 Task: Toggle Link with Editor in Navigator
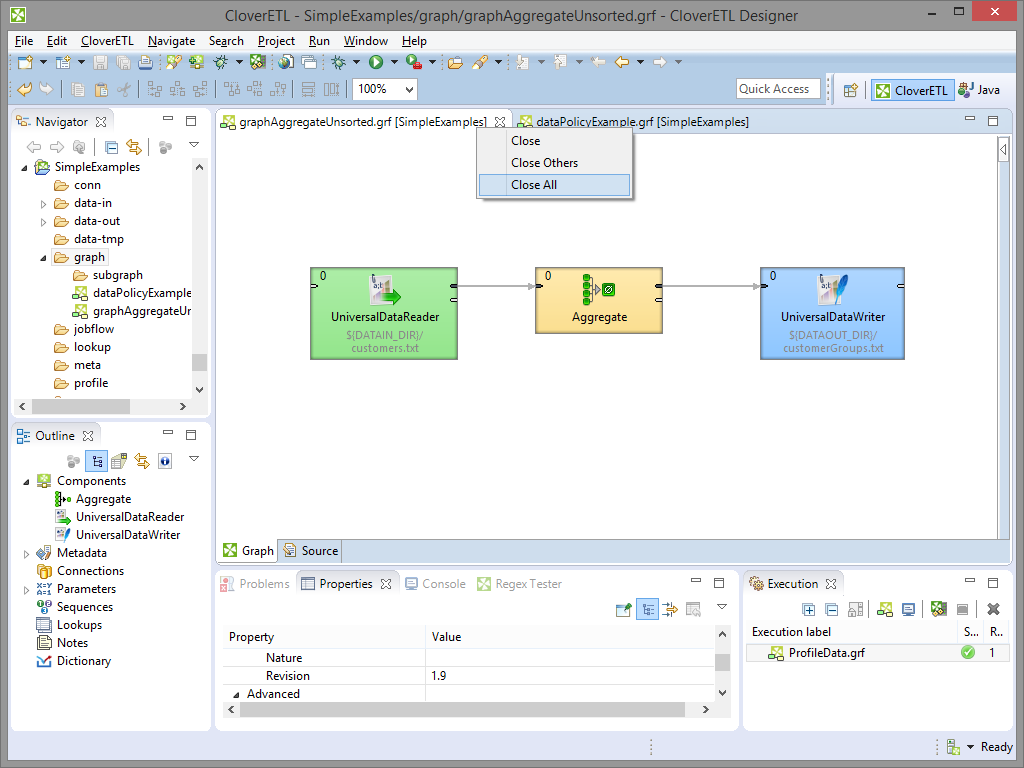tap(134, 147)
